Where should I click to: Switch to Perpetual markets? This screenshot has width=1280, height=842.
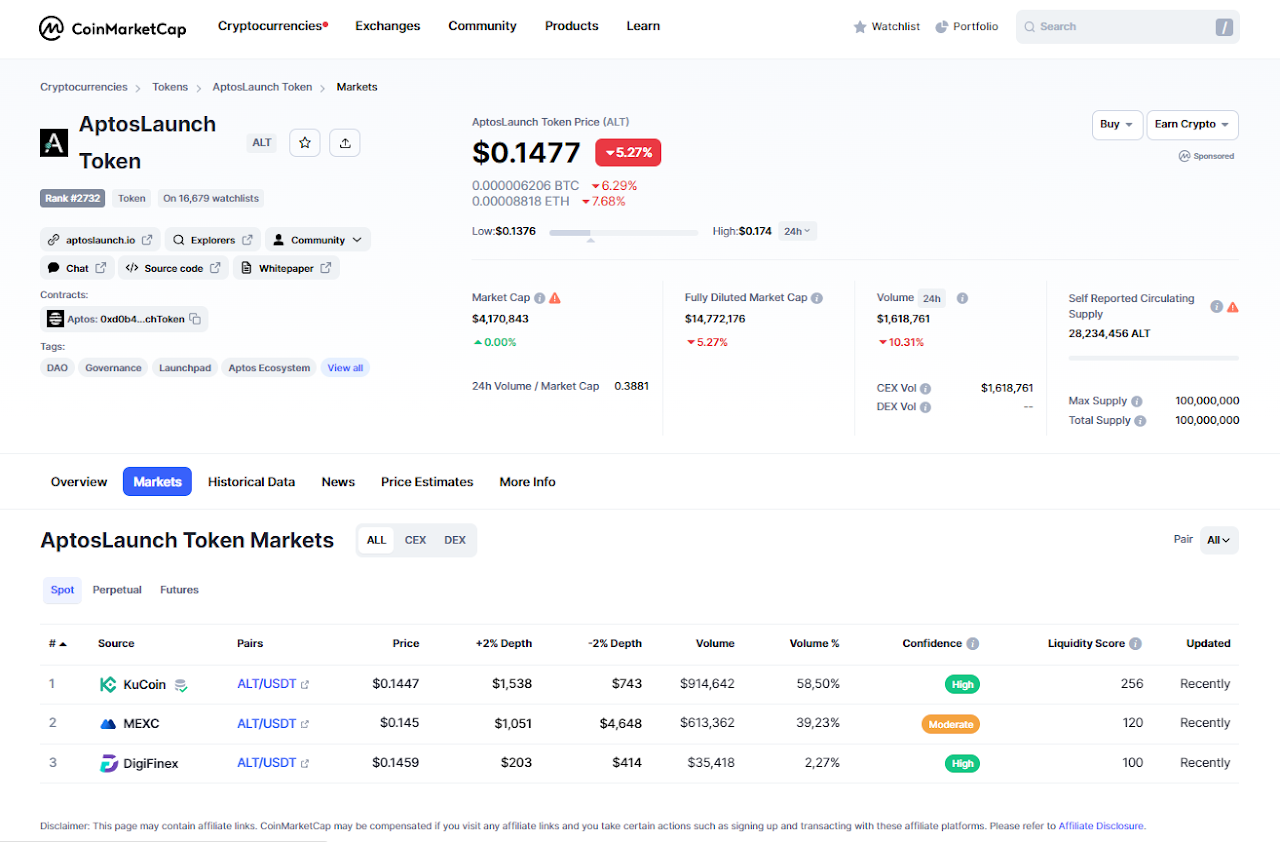pos(117,590)
